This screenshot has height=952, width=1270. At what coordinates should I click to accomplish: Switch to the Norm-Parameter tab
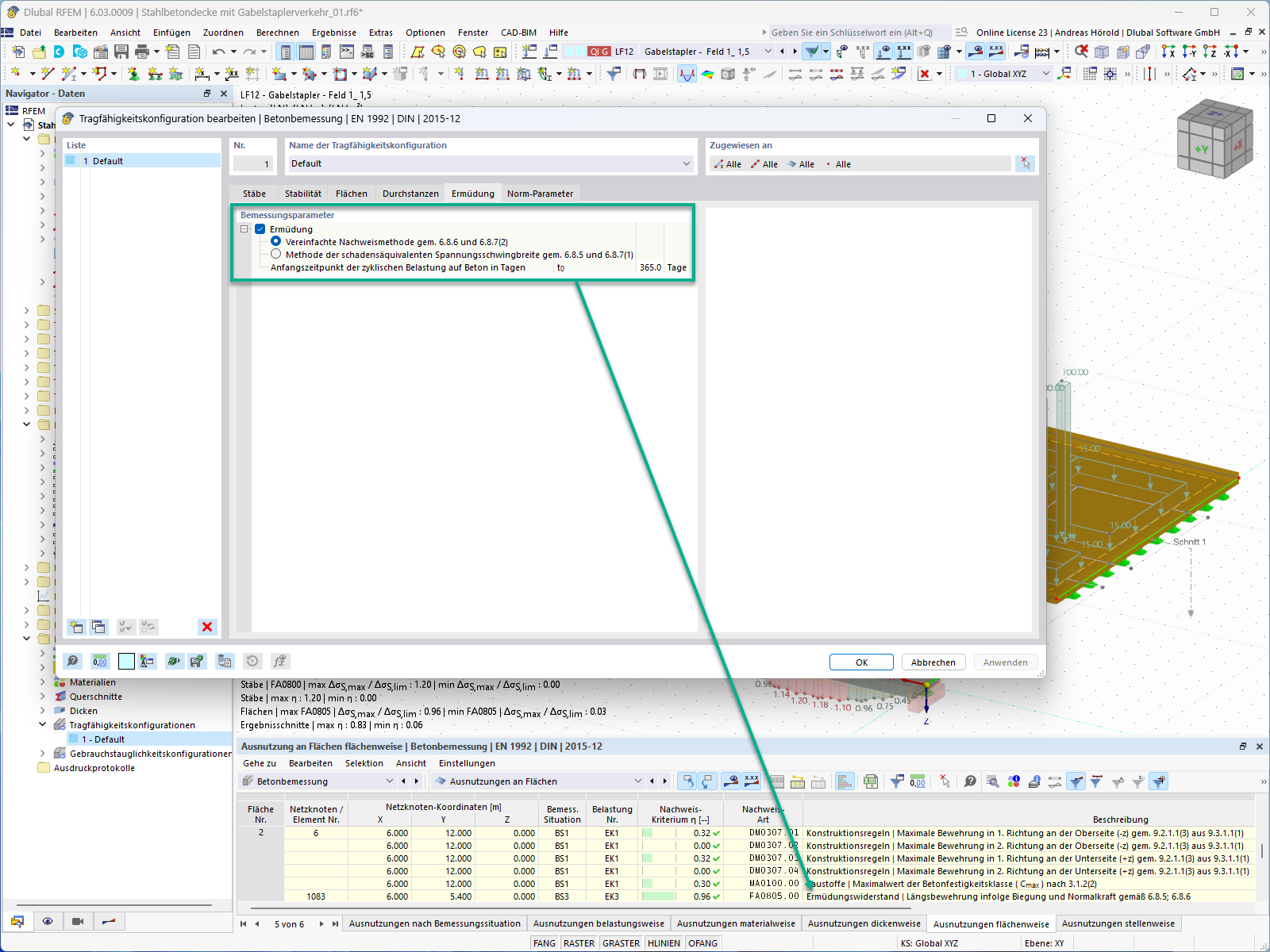coord(540,194)
